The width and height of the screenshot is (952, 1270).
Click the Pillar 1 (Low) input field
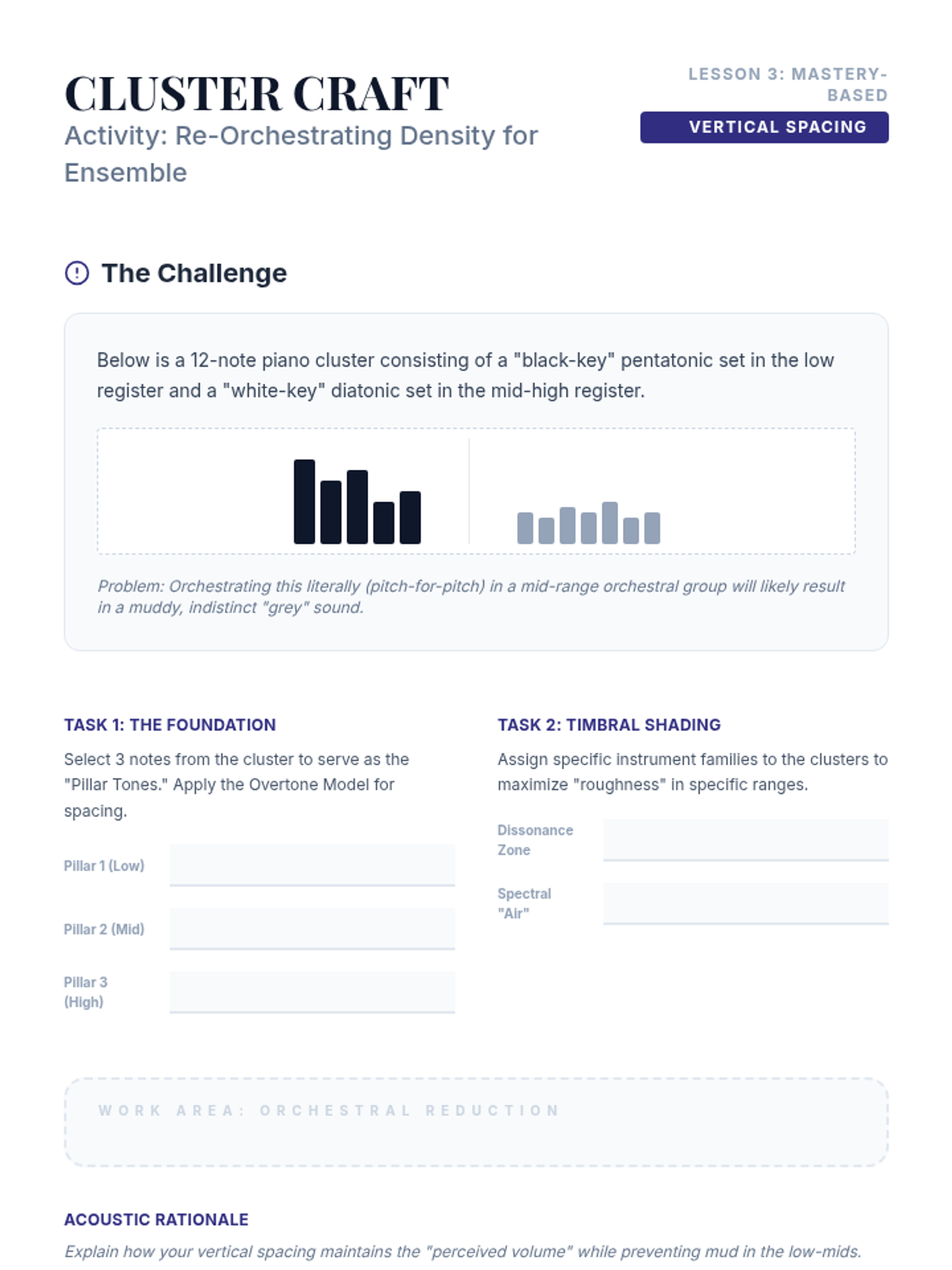coord(312,865)
